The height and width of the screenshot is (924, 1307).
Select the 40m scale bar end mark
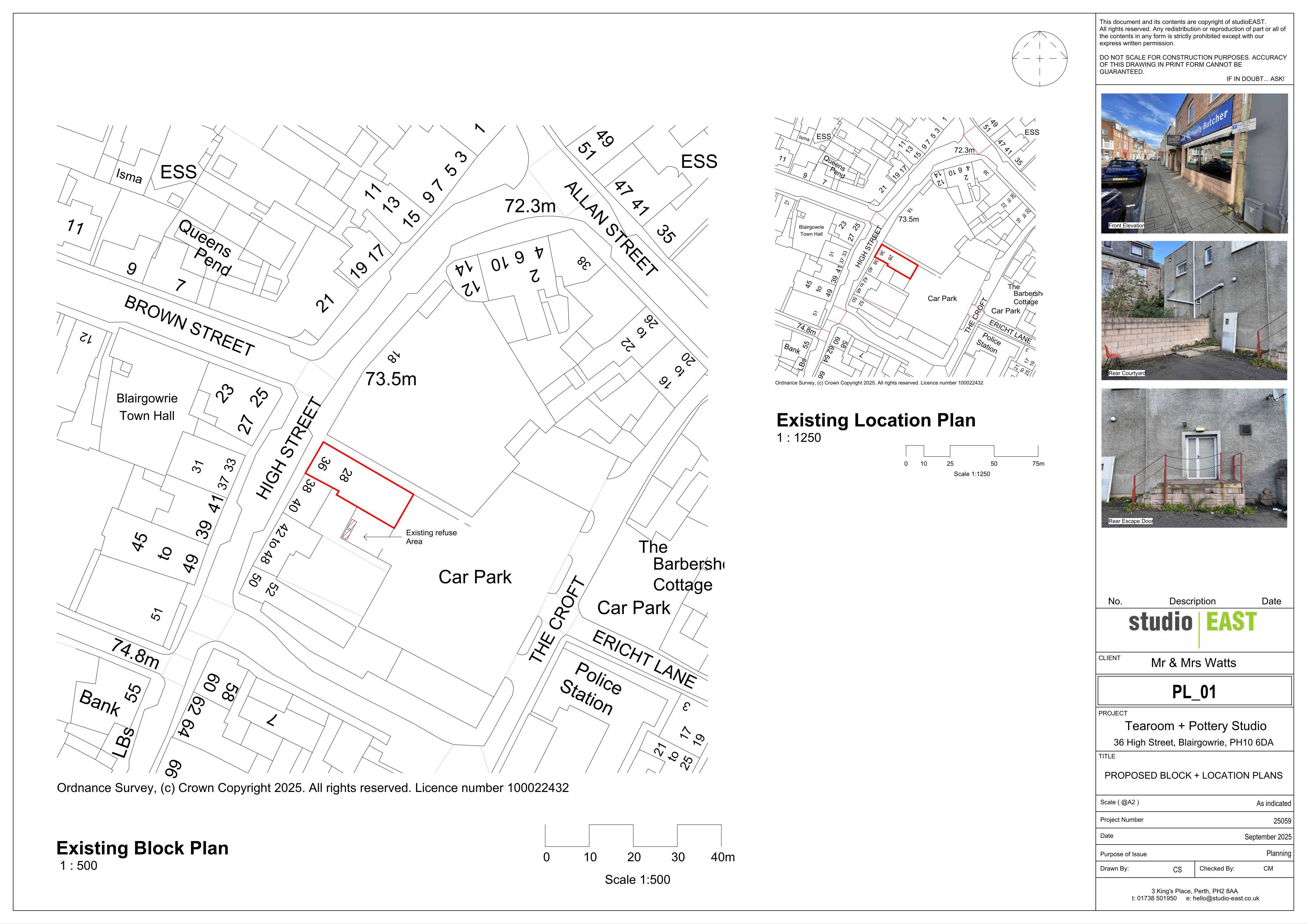722,857
